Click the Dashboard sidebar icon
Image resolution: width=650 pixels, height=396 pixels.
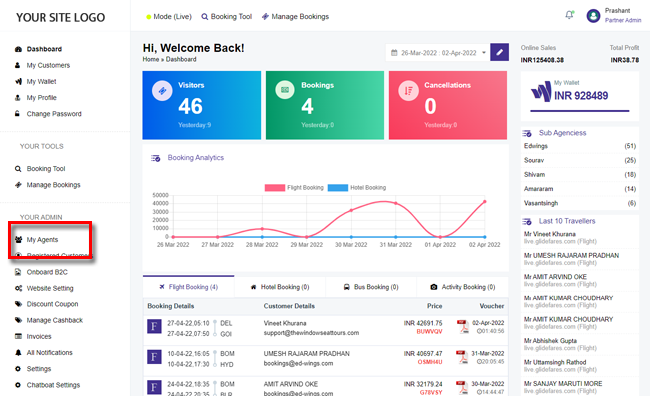18,49
